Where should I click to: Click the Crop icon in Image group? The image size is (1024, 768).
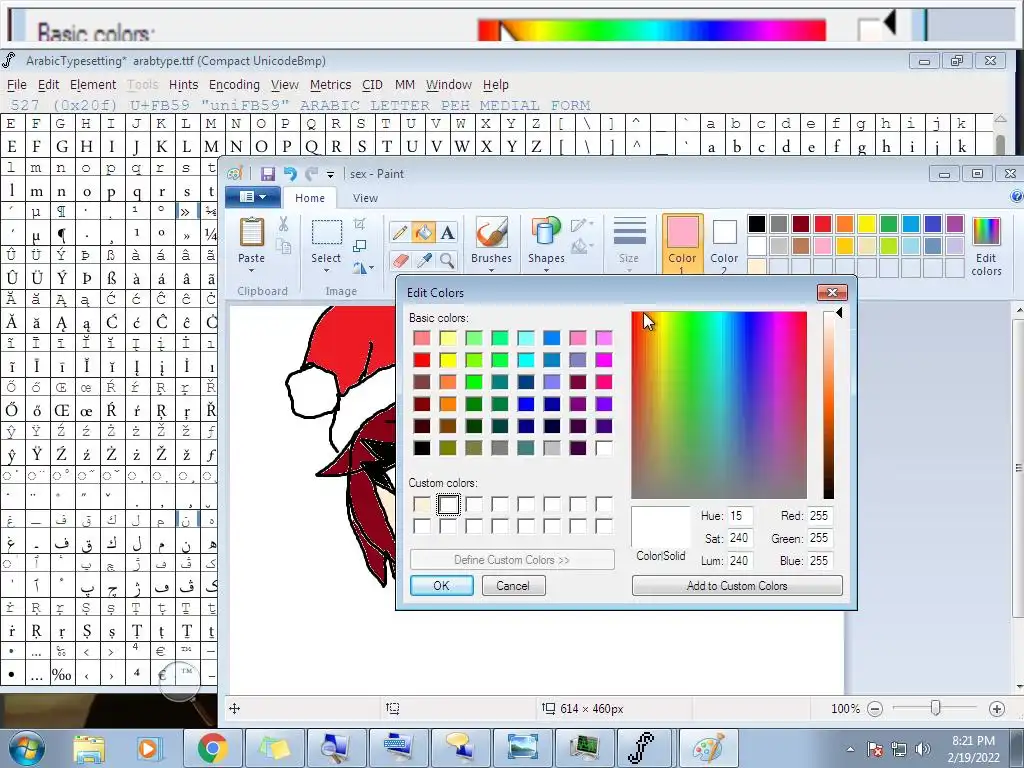point(359,224)
